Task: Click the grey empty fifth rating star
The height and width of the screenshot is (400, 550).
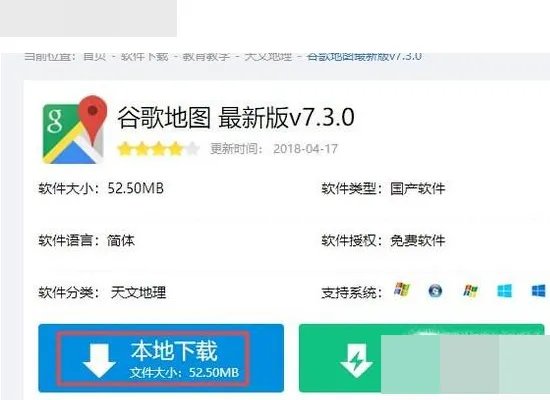Action: (192, 149)
